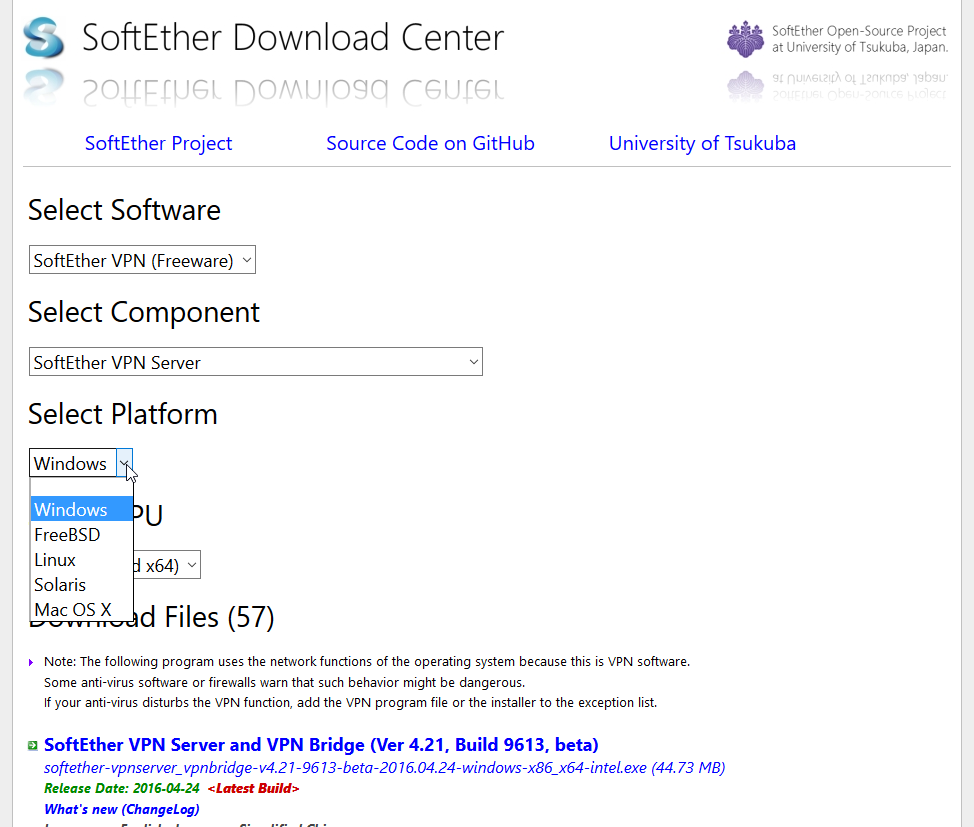Open the CPU dropdown showing x64
This screenshot has height=827, width=974.
tap(166, 565)
